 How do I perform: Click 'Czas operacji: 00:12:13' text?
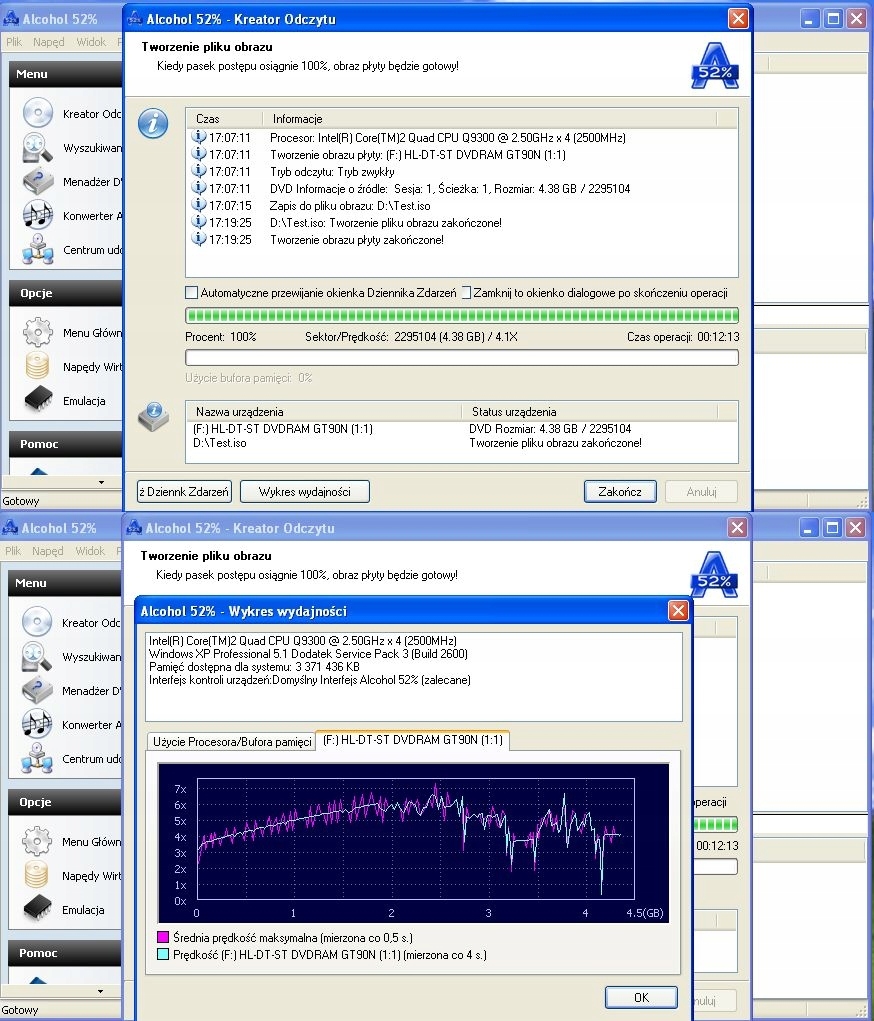pyautogui.click(x=683, y=337)
